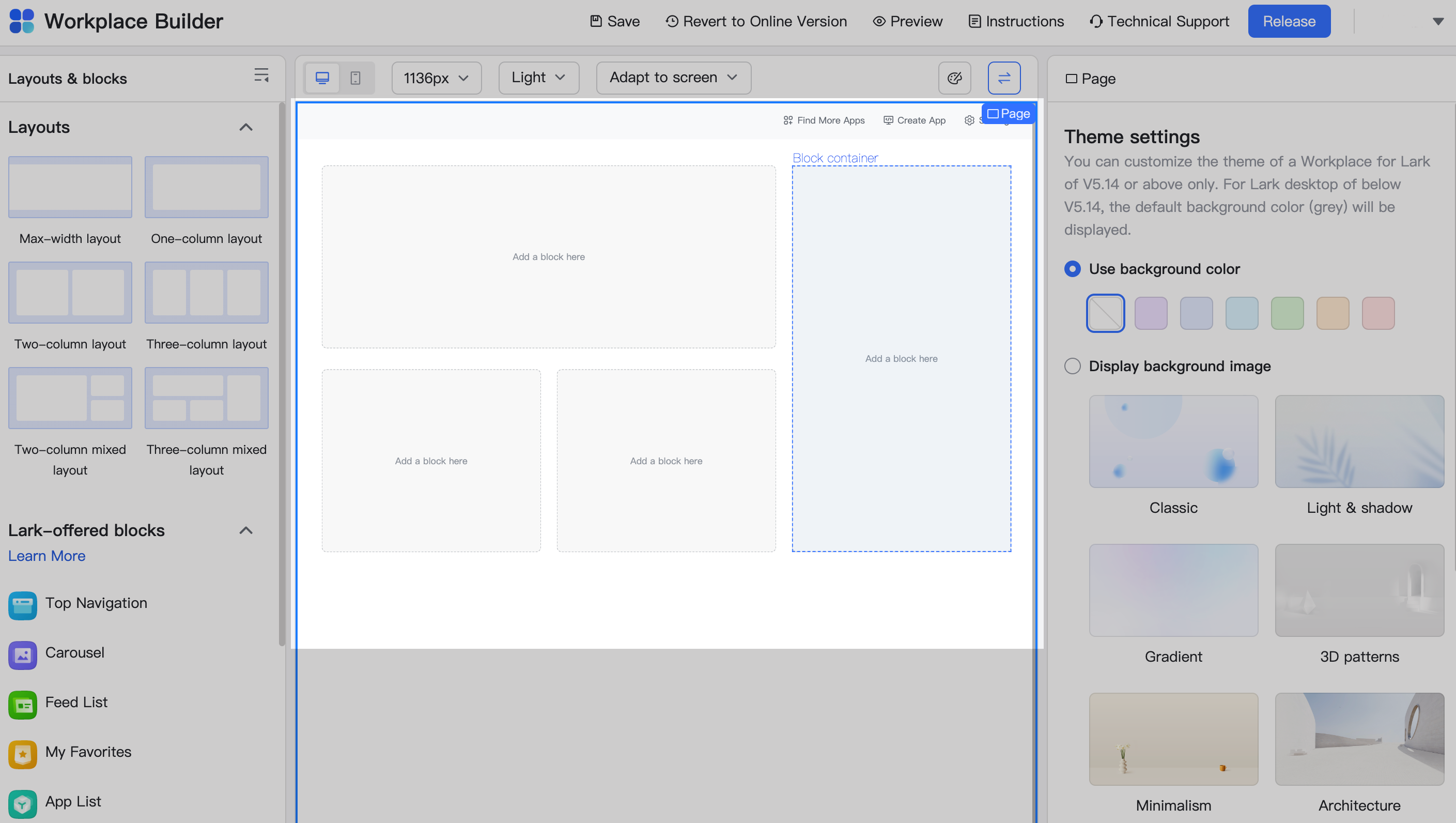Screen dimensions: 1456x823
Task: Click Preview in top menu
Action: pyautogui.click(x=907, y=22)
